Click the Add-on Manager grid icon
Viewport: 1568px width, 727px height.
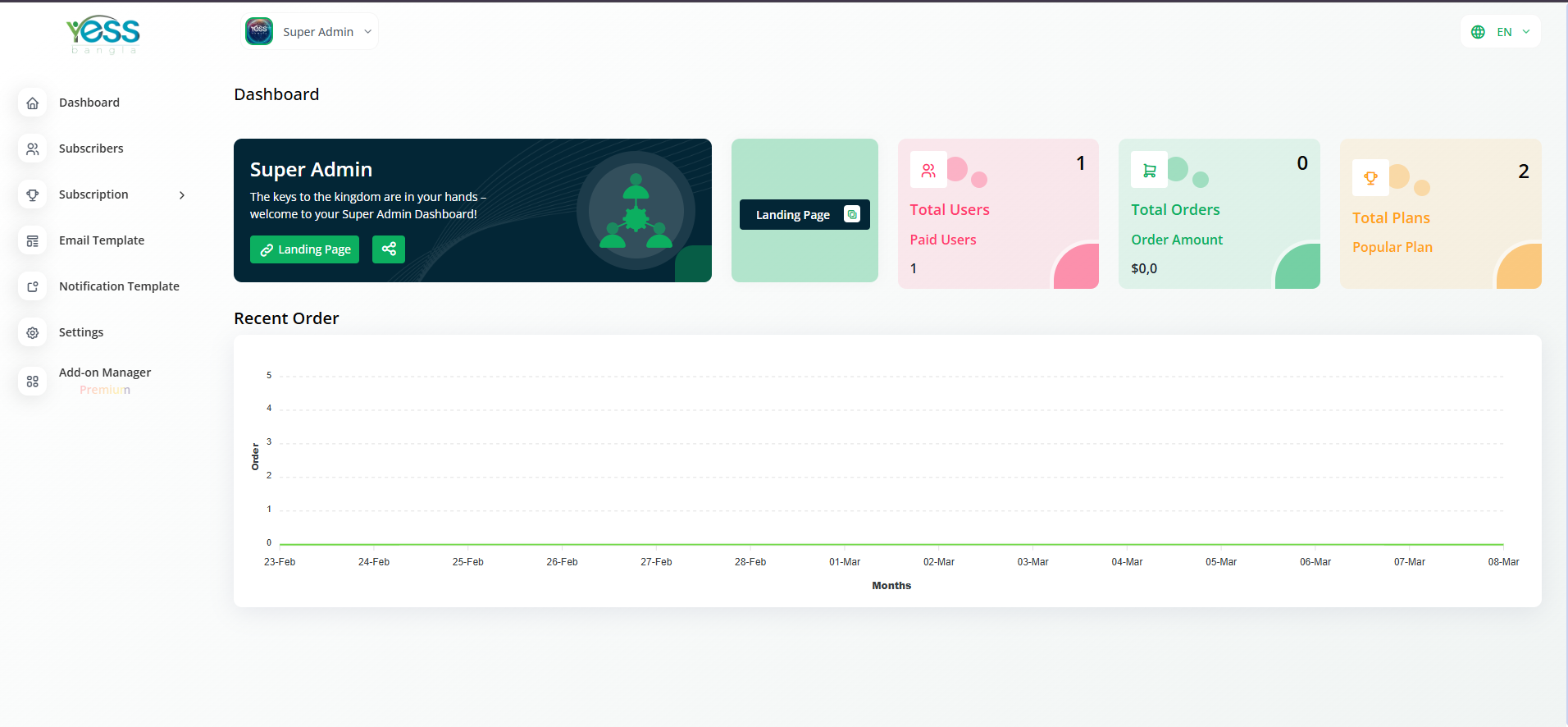pyautogui.click(x=33, y=382)
